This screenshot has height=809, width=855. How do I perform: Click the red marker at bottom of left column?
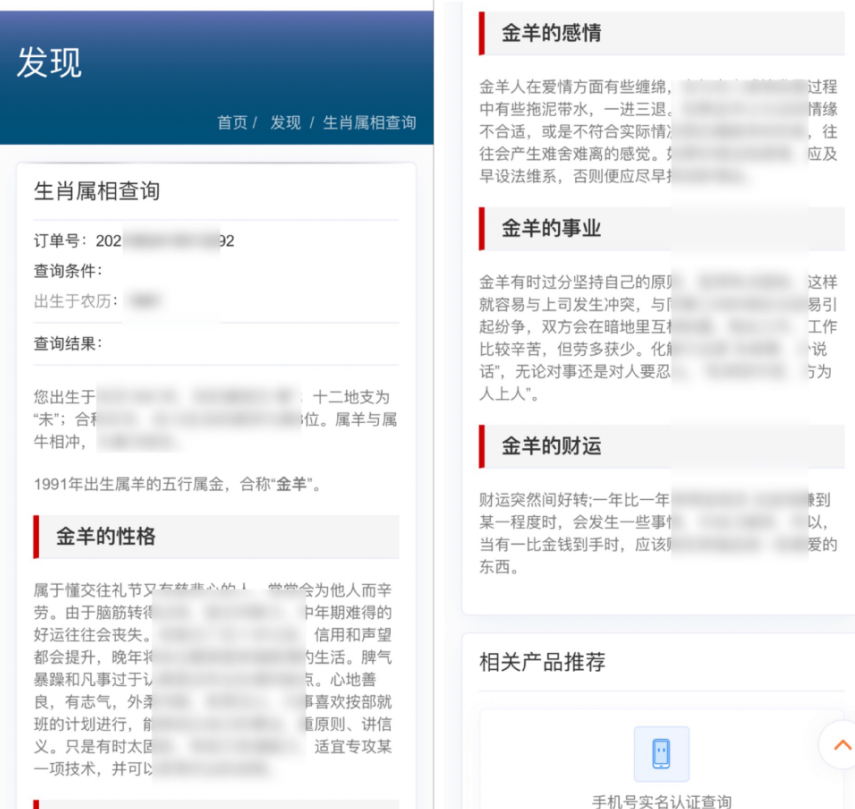coord(37,805)
